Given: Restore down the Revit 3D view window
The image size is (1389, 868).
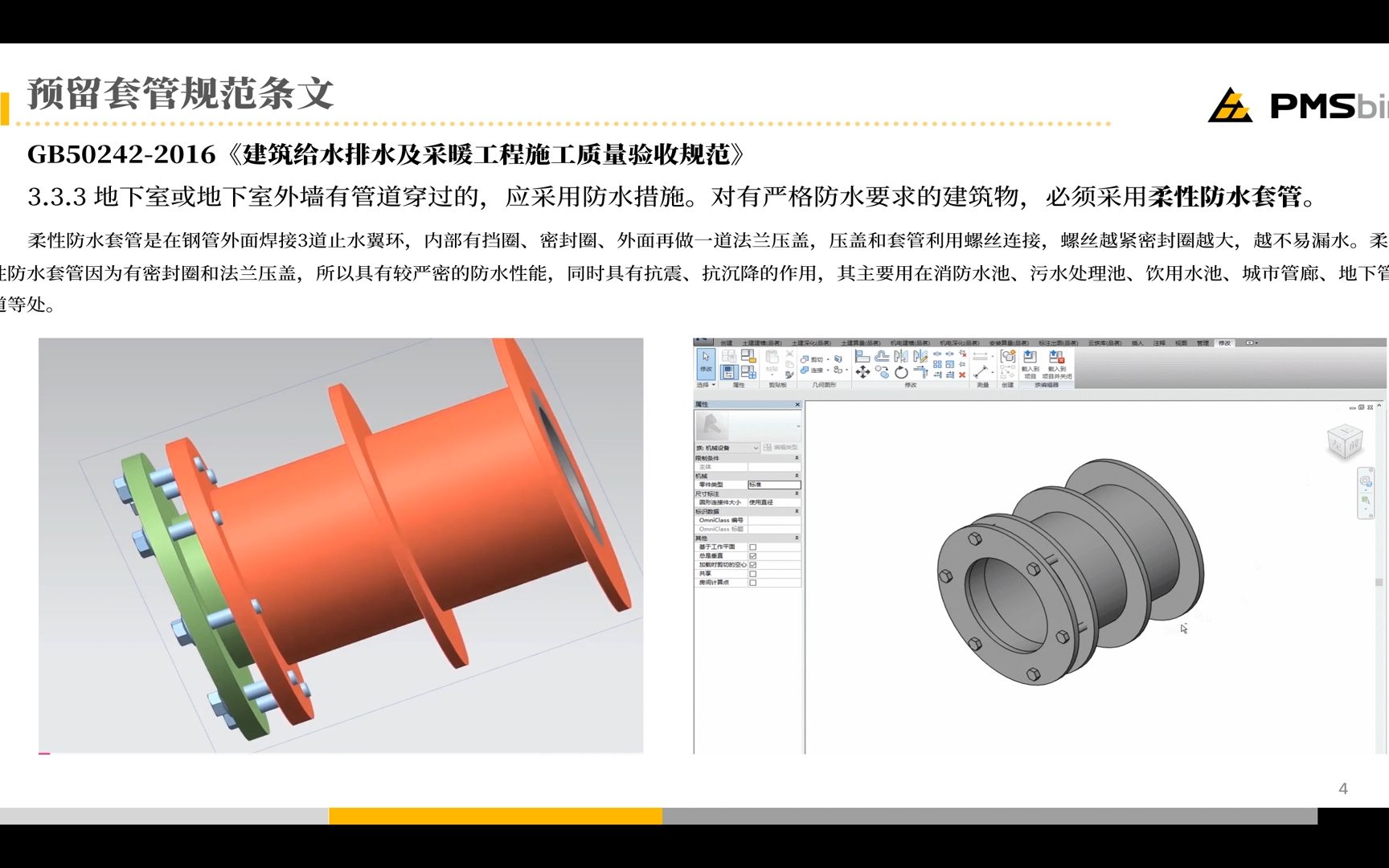Looking at the screenshot, I should (1362, 407).
